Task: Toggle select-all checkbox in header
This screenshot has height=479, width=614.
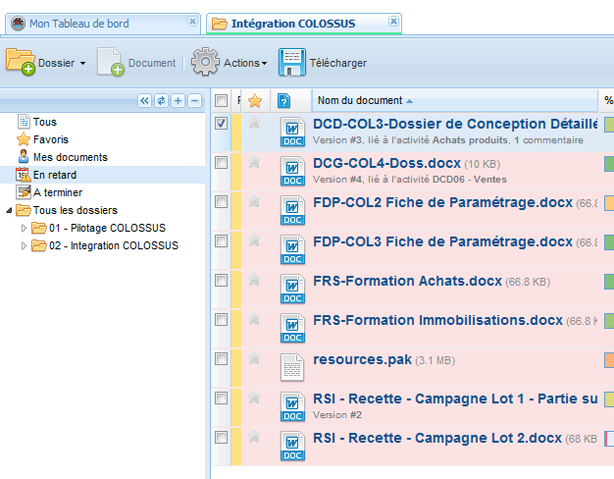Action: [x=221, y=101]
